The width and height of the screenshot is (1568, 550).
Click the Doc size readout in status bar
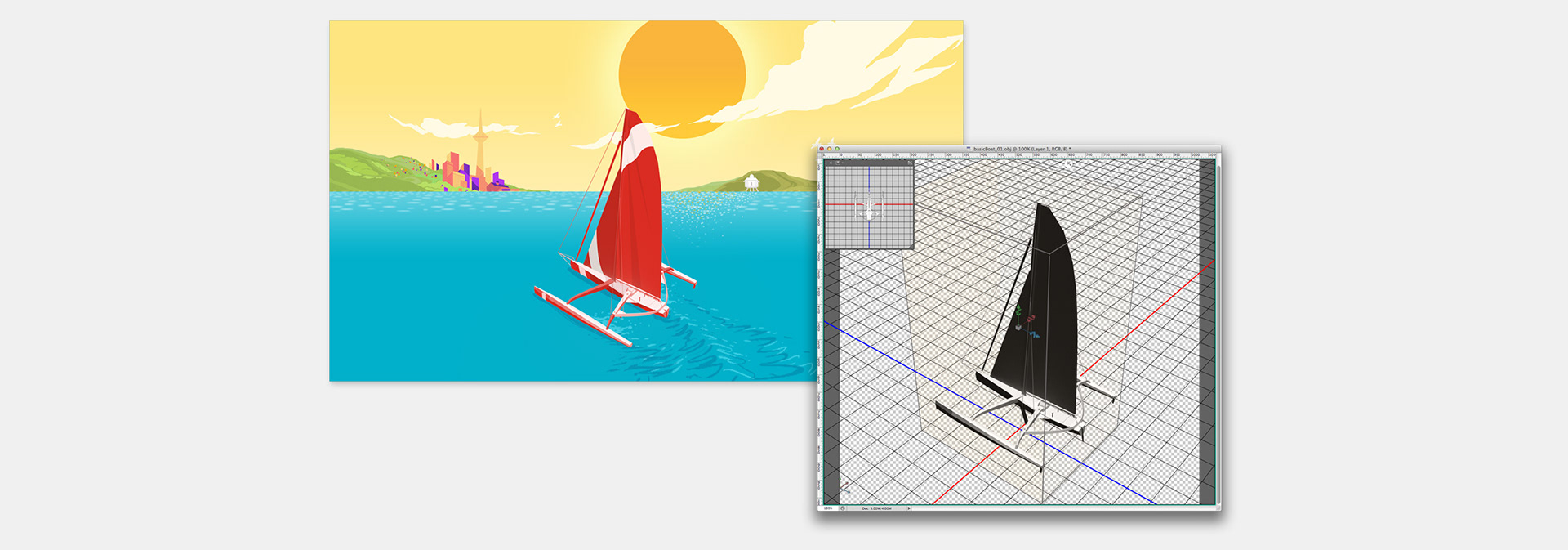point(876,508)
